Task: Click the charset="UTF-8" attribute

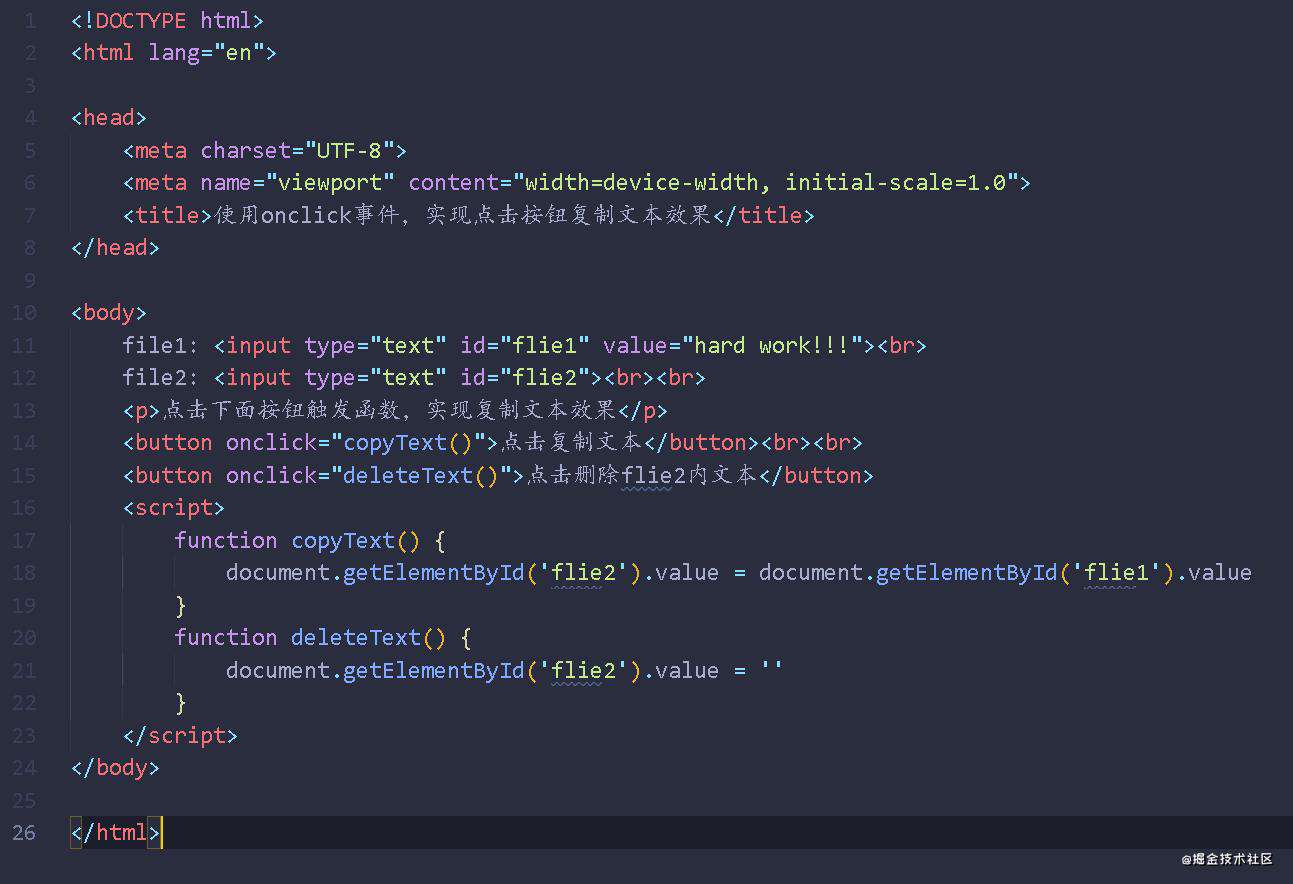Action: point(298,150)
